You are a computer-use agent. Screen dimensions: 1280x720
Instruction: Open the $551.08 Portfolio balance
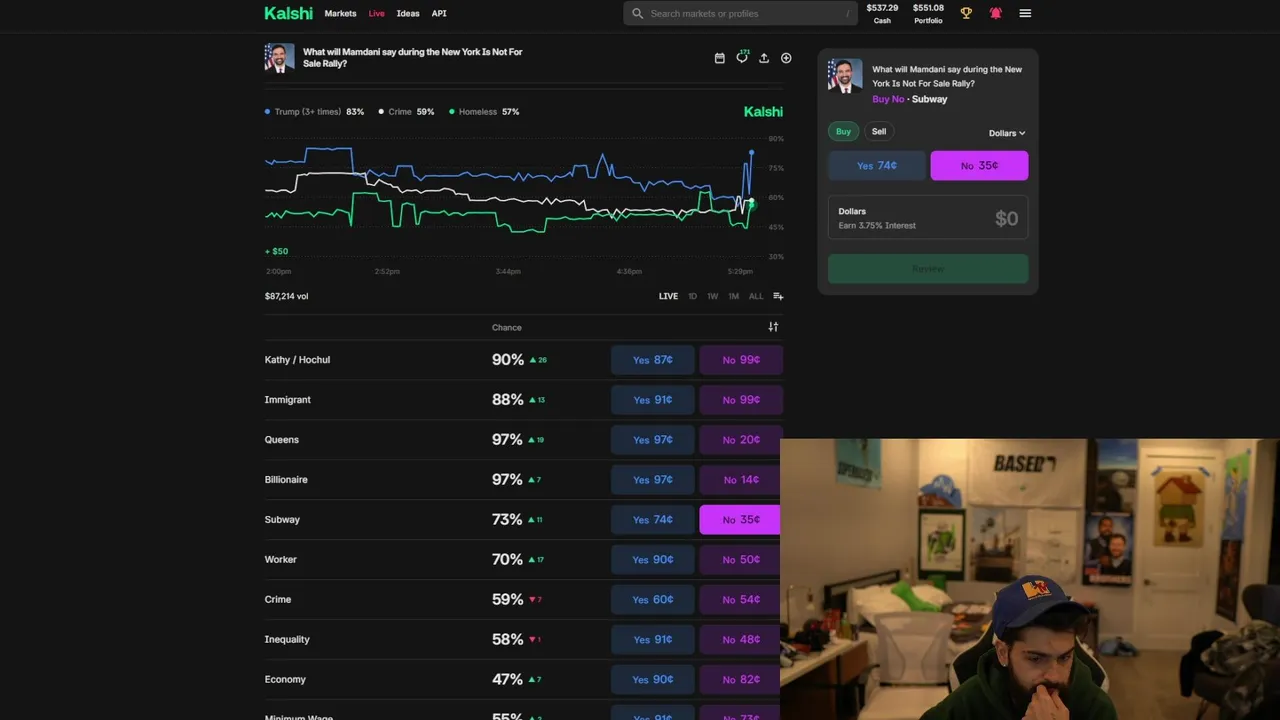[928, 13]
